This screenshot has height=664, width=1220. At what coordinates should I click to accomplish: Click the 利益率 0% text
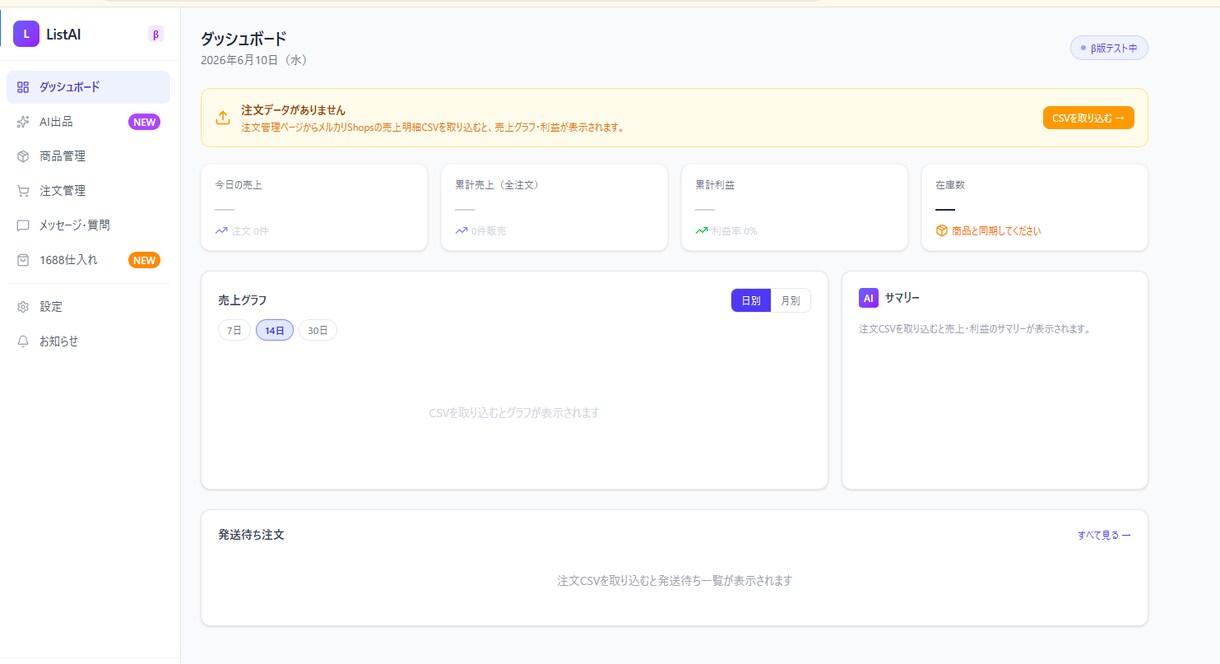[x=734, y=231]
